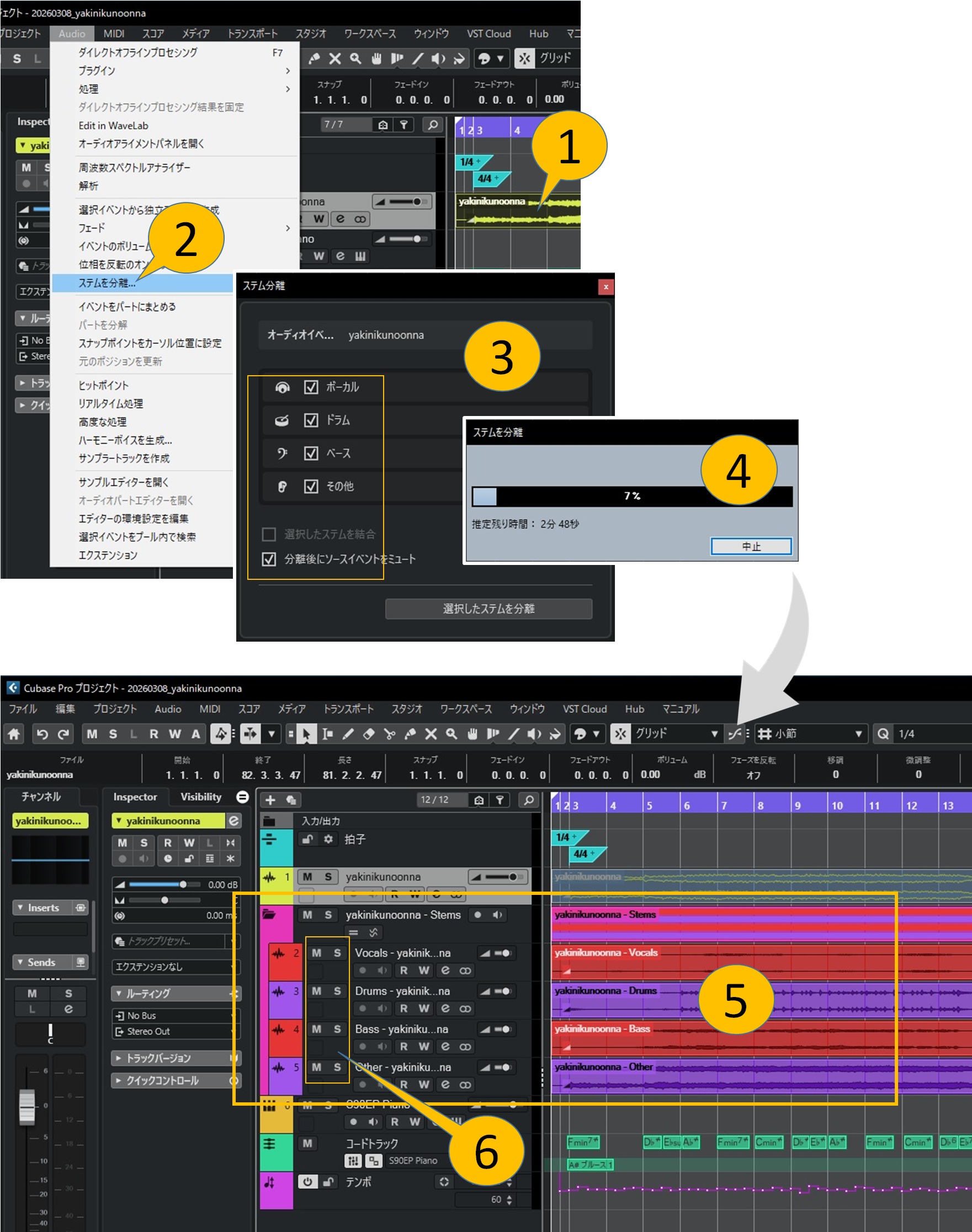The height and width of the screenshot is (1232, 972).
Task: Click the Undo arrow icon
Action: (42, 734)
